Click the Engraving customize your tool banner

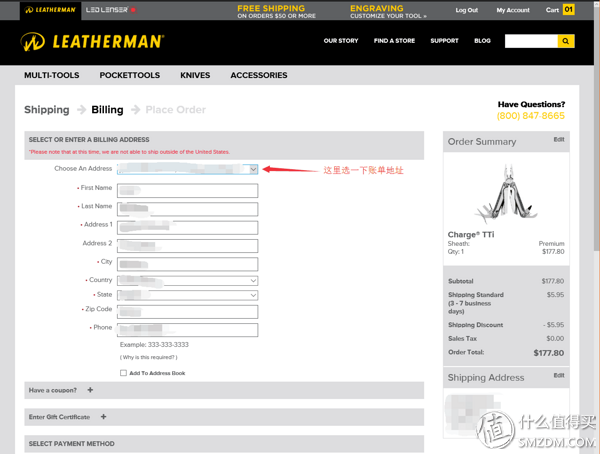pyautogui.click(x=388, y=11)
